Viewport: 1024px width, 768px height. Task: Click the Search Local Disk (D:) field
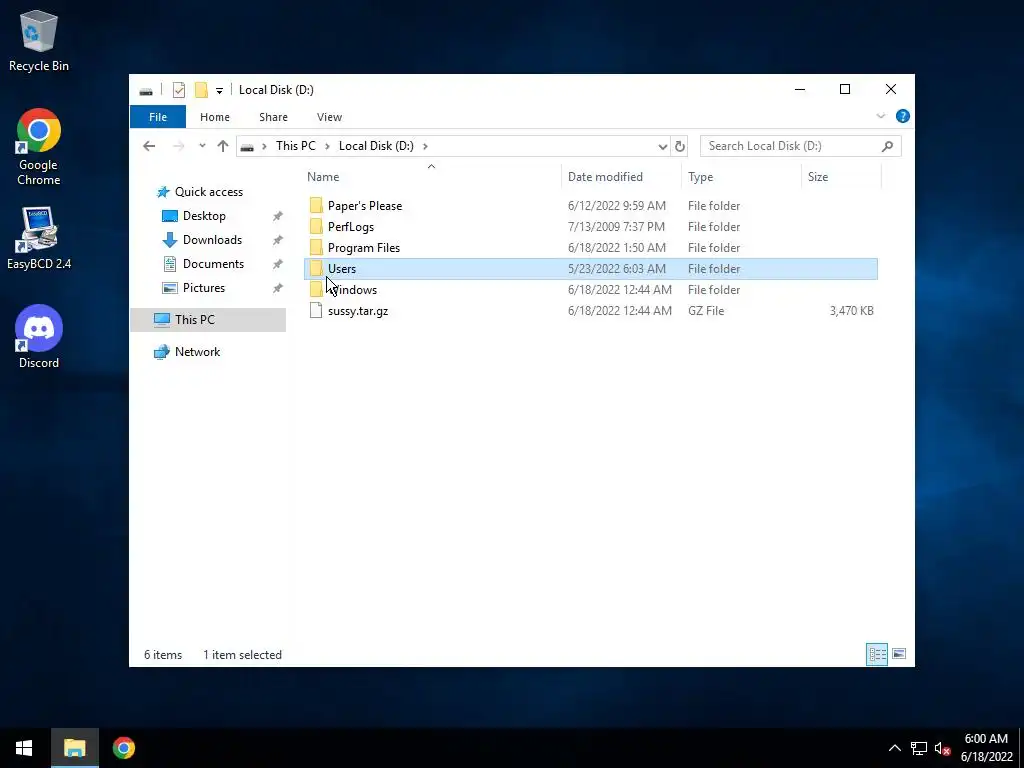[801, 146]
